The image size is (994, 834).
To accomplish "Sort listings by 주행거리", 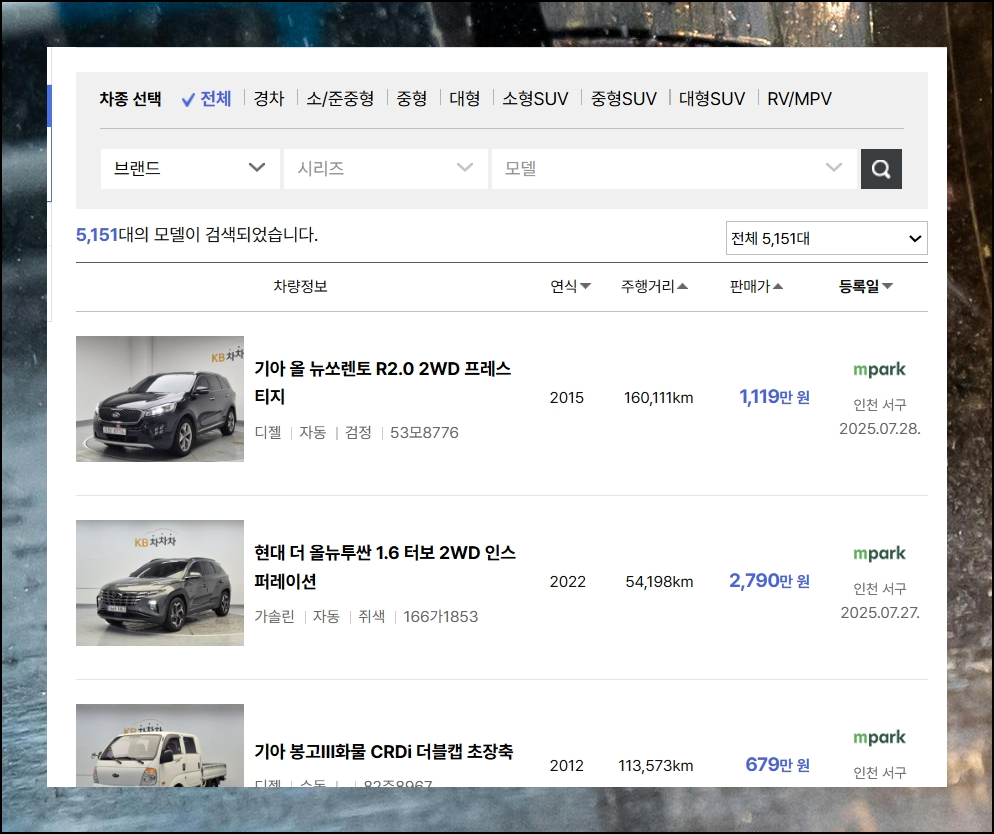I will 654,286.
